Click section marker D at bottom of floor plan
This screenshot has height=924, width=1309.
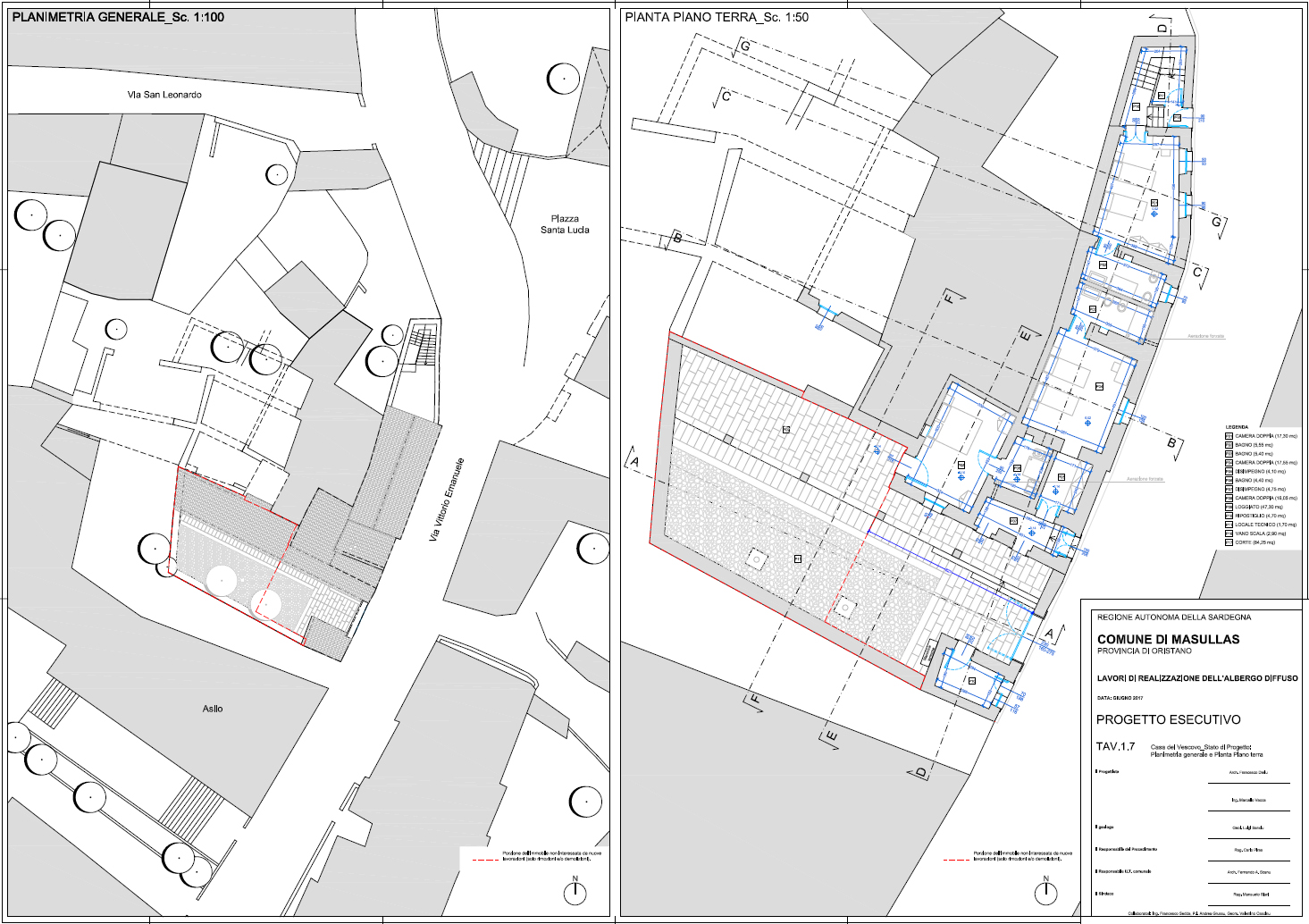921,771
